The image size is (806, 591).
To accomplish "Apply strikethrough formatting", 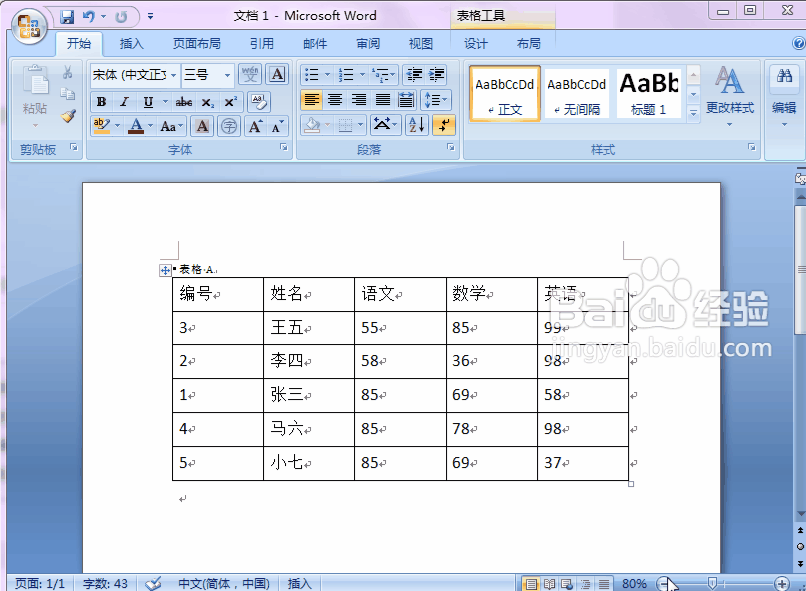I will [184, 101].
